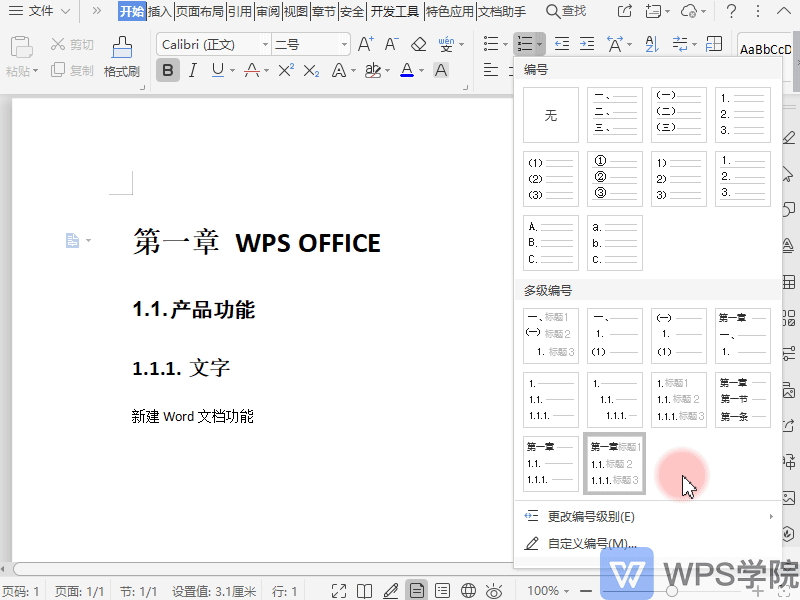Switch to the 页面布局 tab
800x600 pixels.
(200, 11)
